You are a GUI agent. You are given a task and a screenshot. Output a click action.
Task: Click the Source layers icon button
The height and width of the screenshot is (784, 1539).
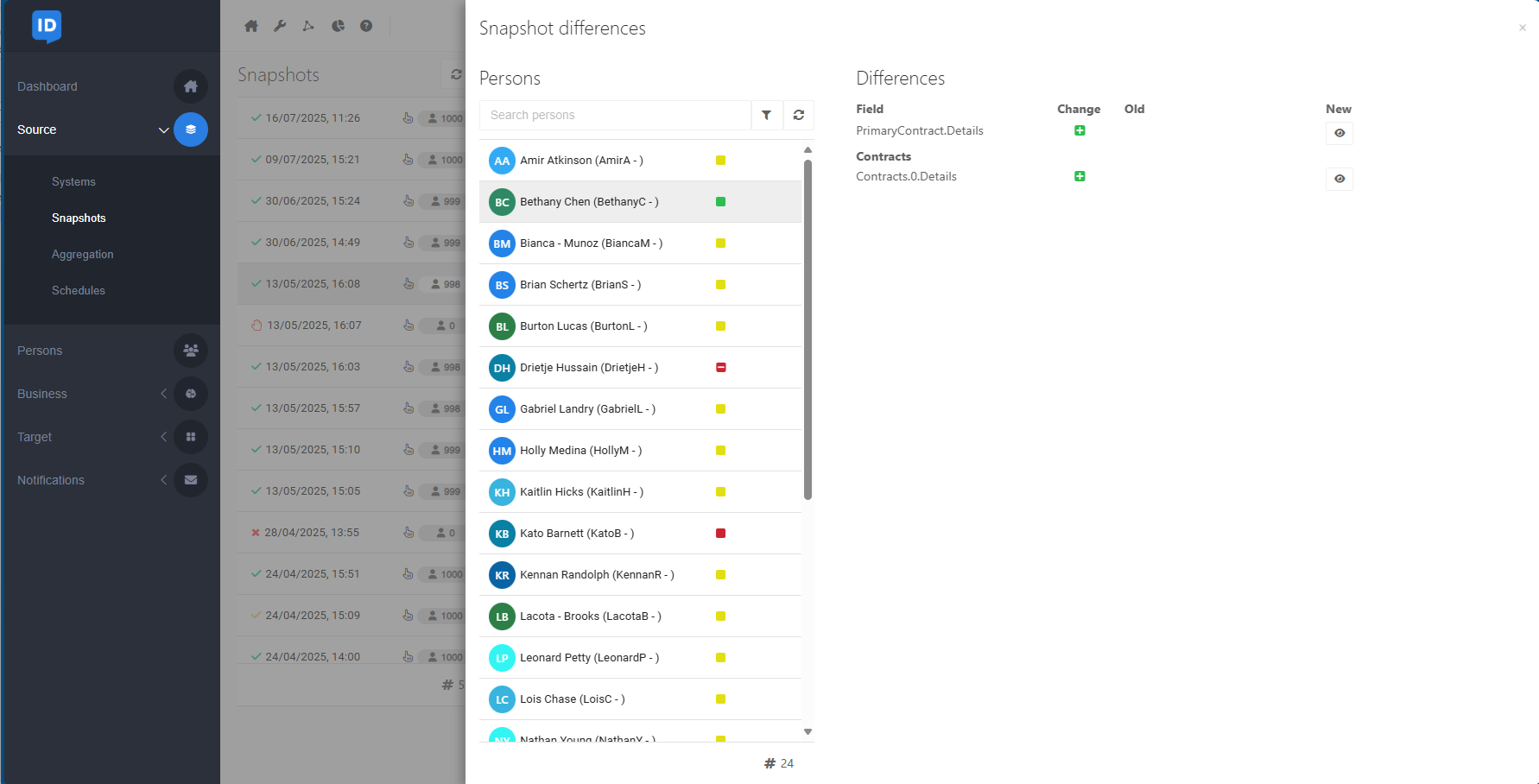[191, 130]
